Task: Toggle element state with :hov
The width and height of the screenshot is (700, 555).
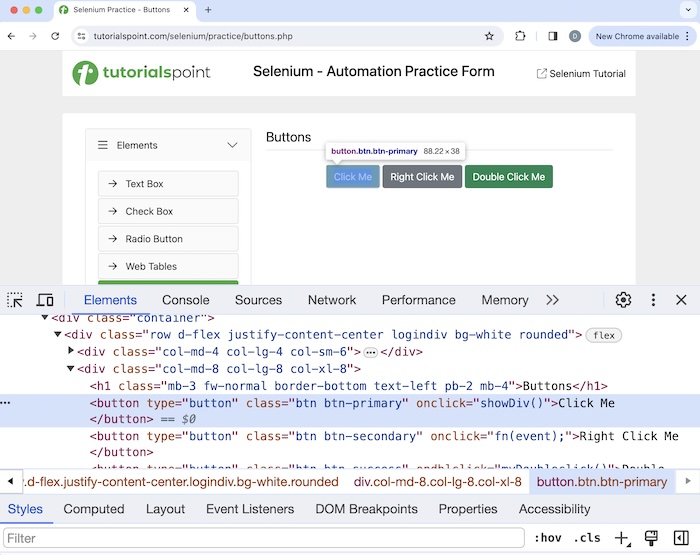Action: click(547, 538)
